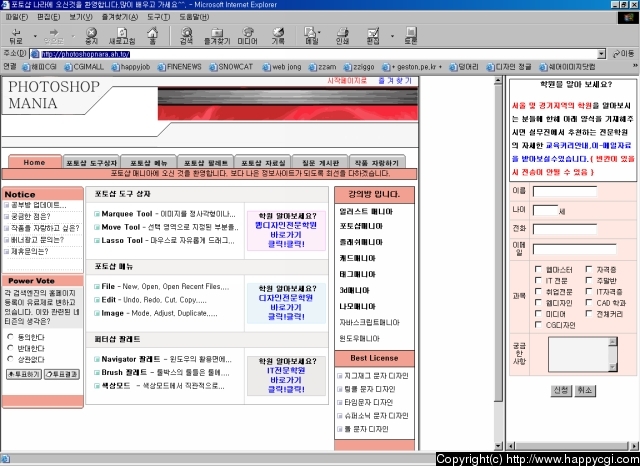Open the Search toolbar icon

pos(187,36)
